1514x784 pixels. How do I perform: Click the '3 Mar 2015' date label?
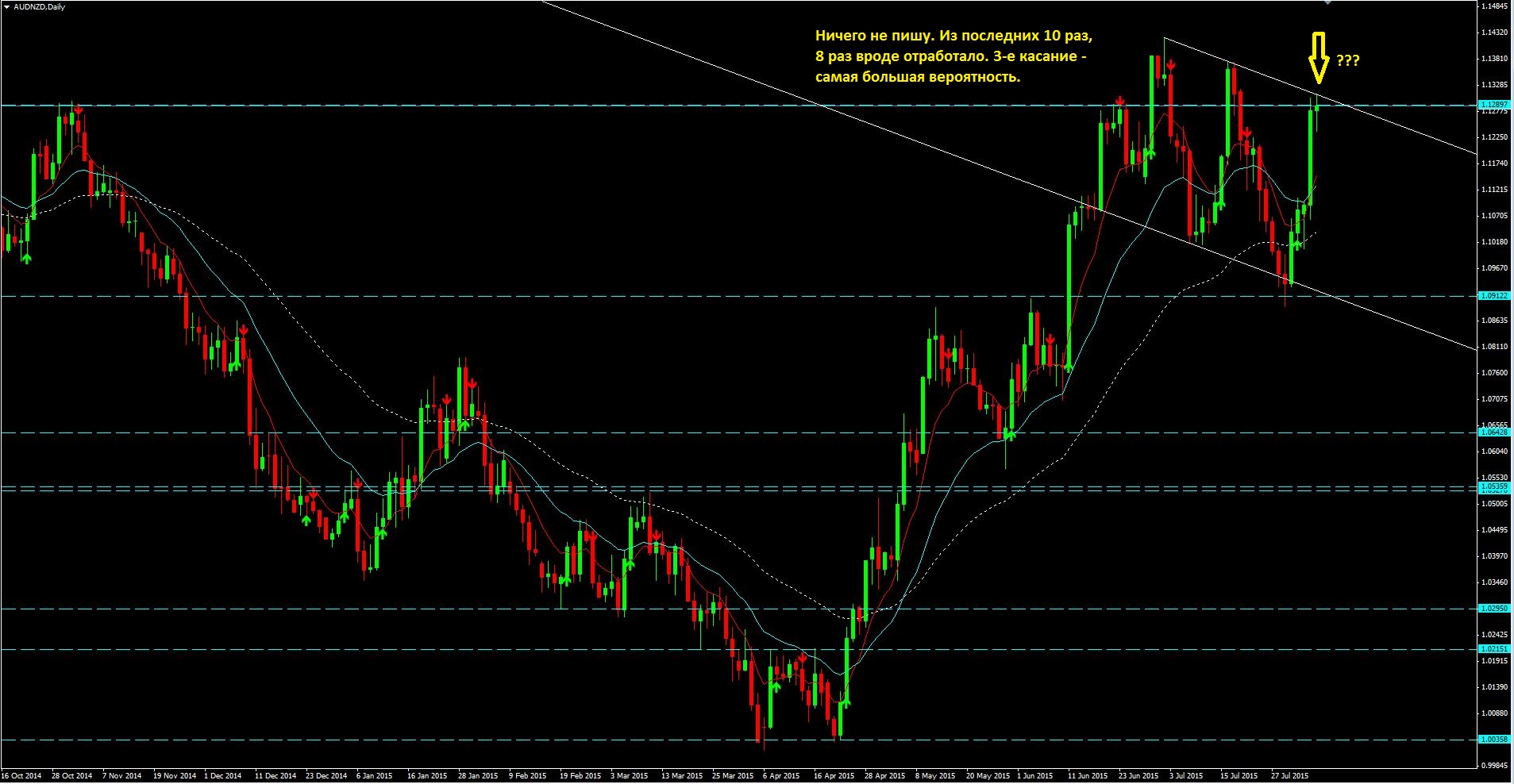(x=630, y=776)
